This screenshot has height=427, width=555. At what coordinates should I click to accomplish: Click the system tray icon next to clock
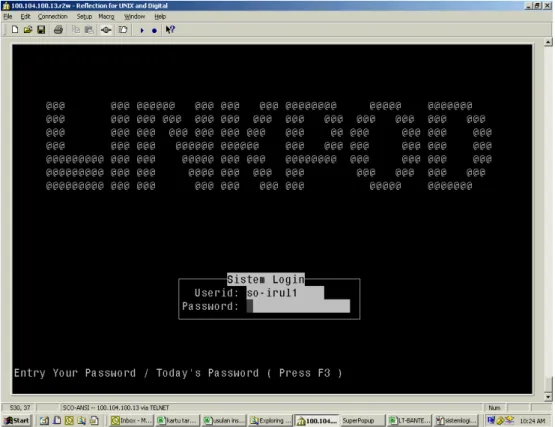[509, 420]
